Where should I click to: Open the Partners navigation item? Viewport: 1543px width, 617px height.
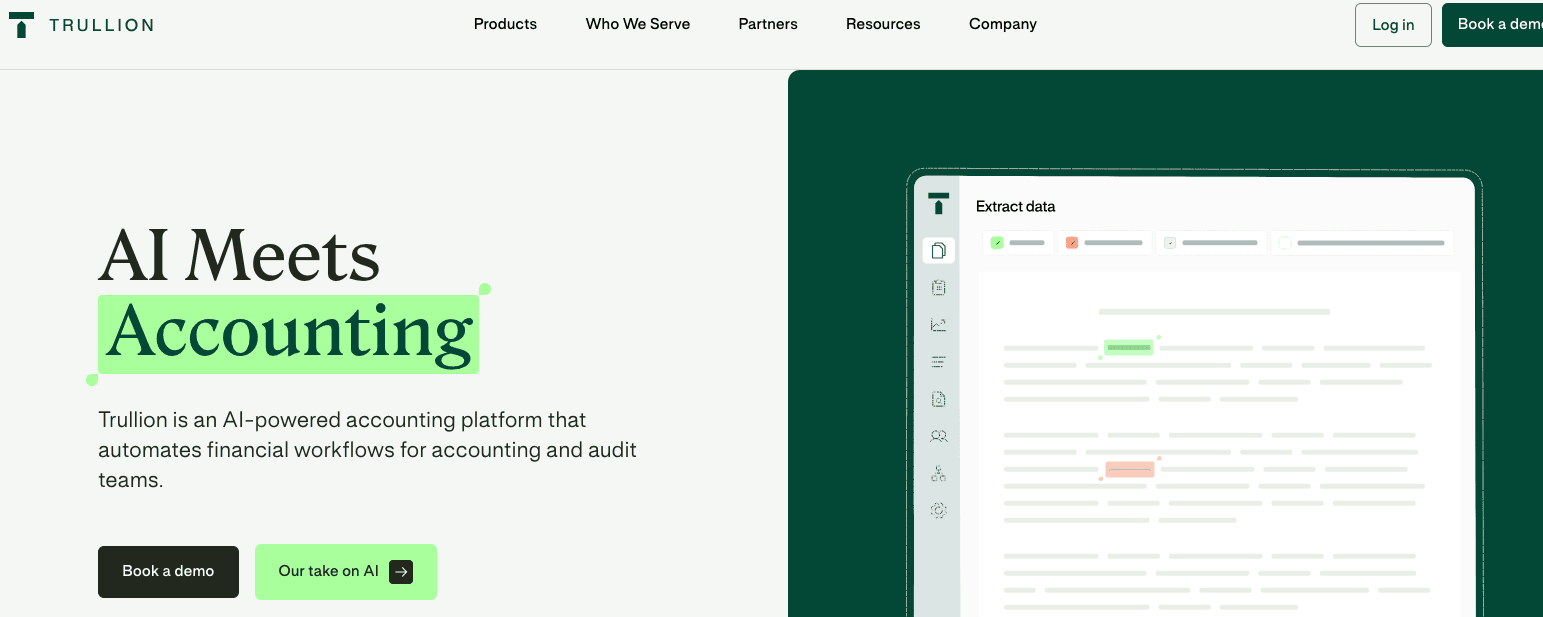(x=768, y=24)
